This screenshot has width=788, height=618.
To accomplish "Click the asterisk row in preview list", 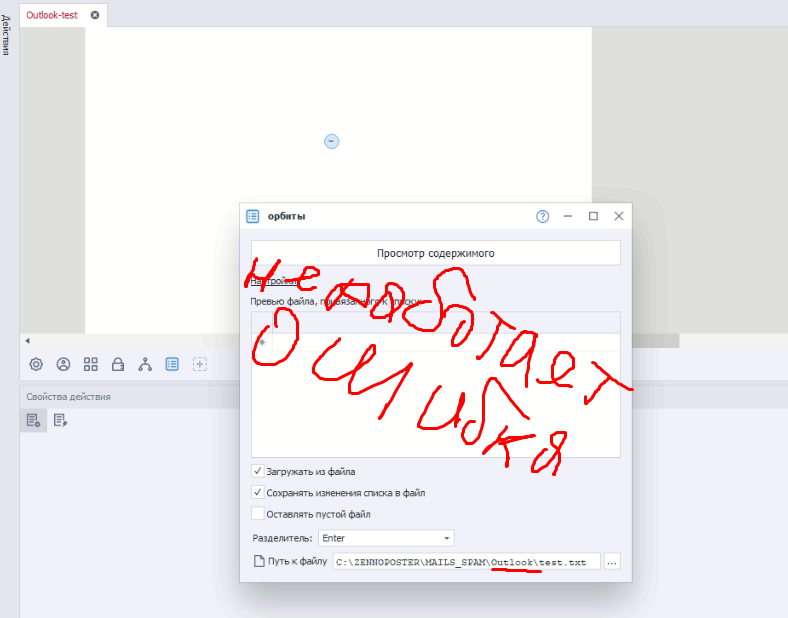I will click(436, 342).
